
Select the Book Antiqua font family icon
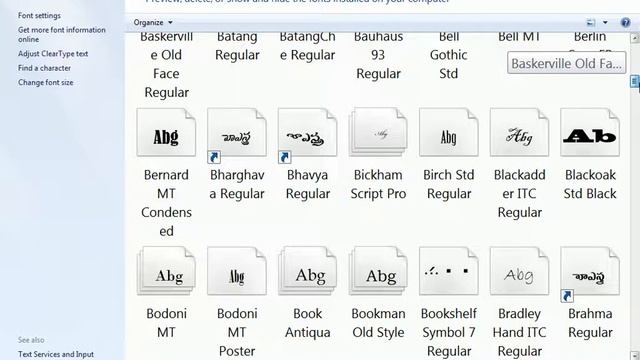pyautogui.click(x=307, y=271)
